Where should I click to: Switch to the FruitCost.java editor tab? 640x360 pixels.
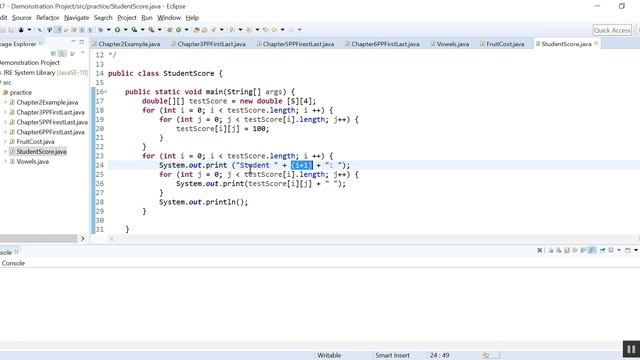click(x=502, y=44)
